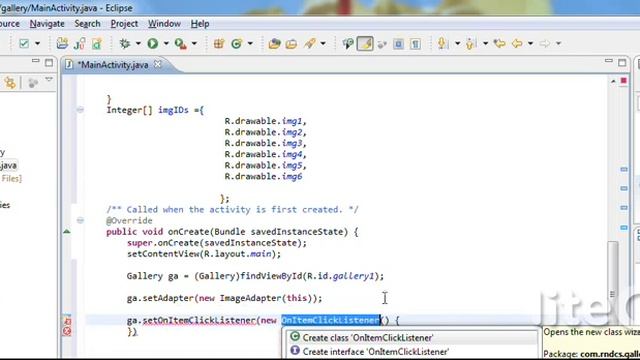The height and width of the screenshot is (360, 640).
Task: Click the red error indicator atop overview ruler
Action: (624, 81)
